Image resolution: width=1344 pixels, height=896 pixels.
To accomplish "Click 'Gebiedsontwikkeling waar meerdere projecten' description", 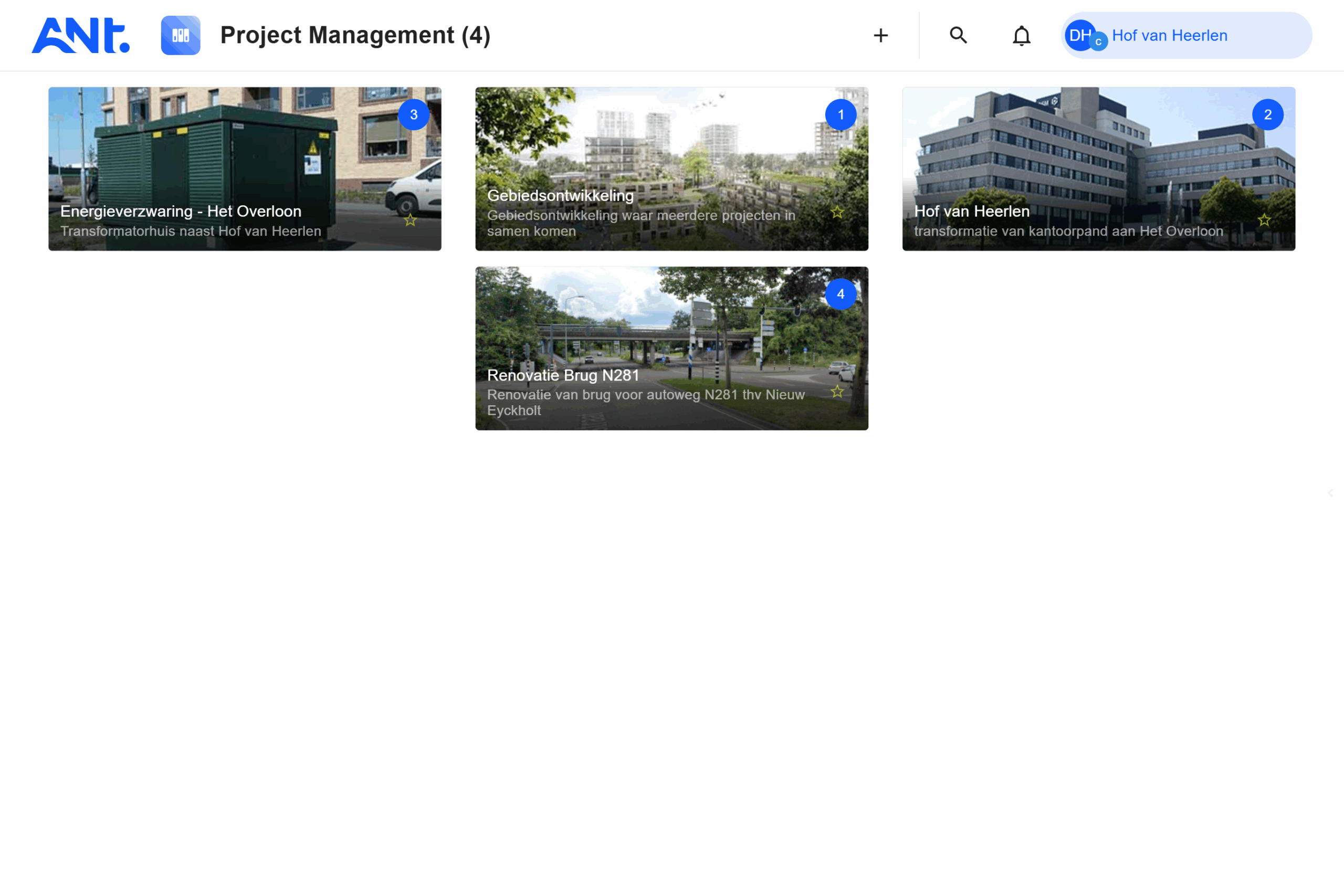I will 641,223.
